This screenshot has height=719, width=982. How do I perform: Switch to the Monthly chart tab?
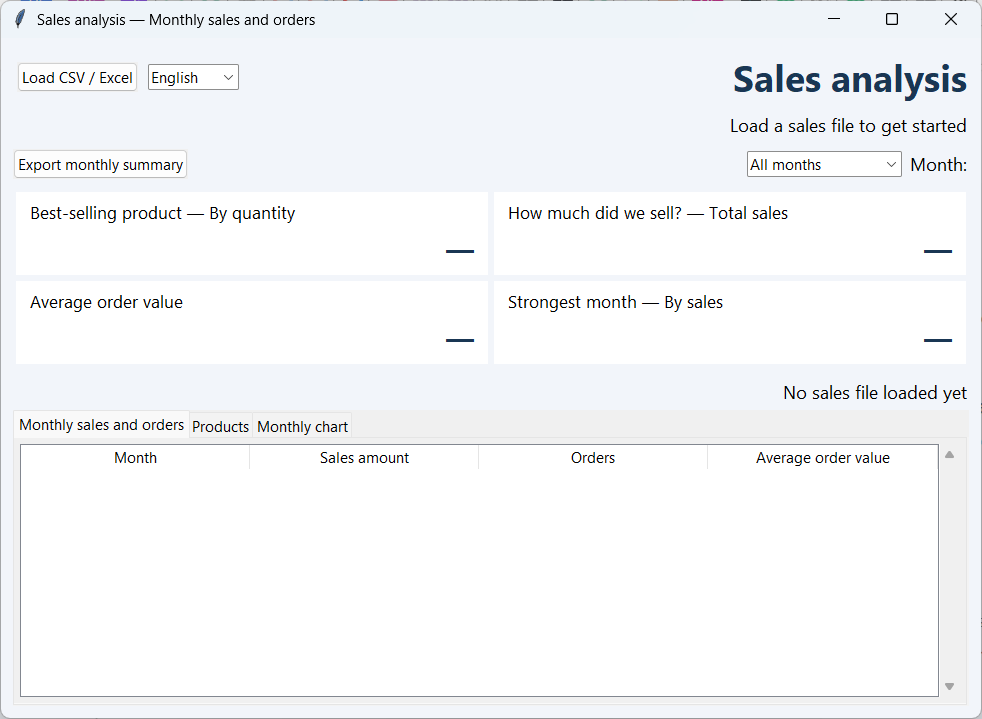[302, 427]
